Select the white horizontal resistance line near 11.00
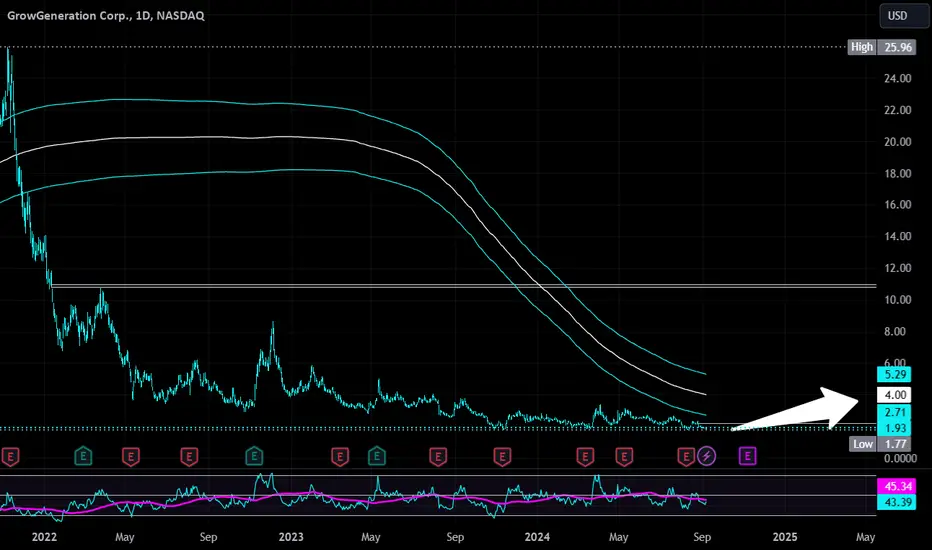This screenshot has height=550, width=932. [464, 286]
